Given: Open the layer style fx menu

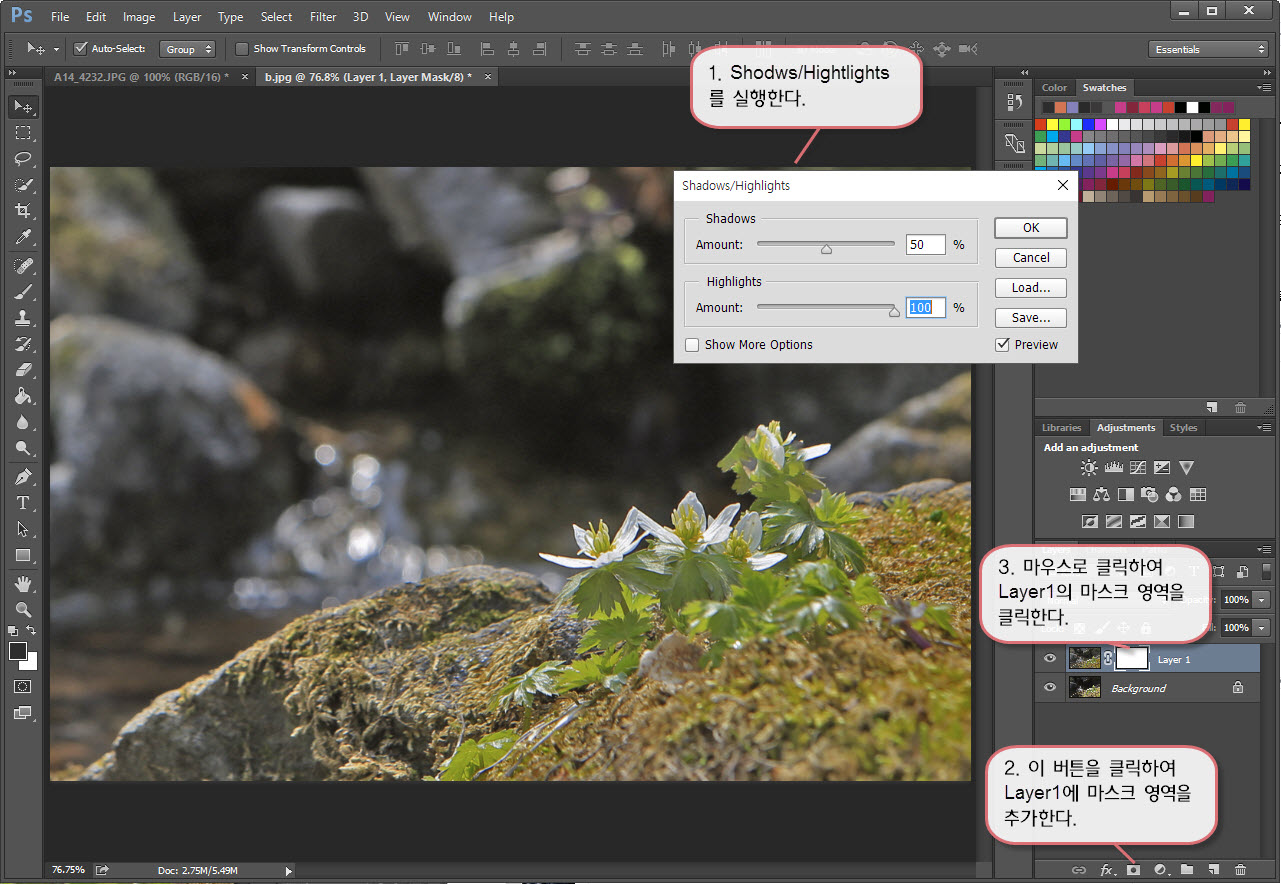Looking at the screenshot, I should point(1107,870).
